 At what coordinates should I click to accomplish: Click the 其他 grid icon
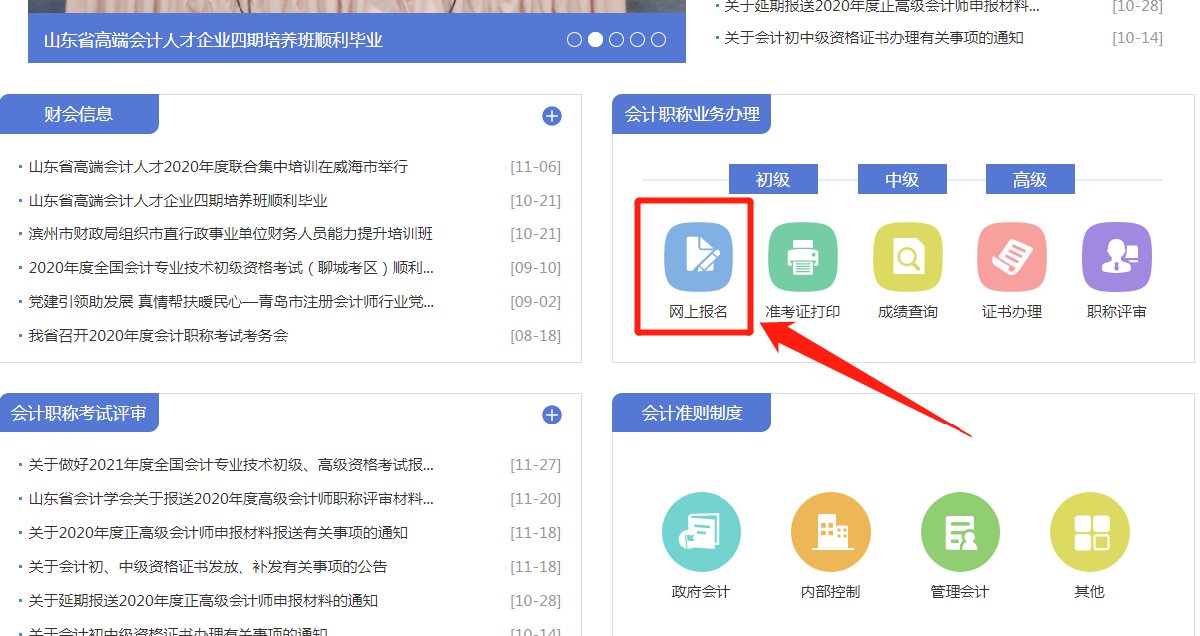[x=1089, y=532]
